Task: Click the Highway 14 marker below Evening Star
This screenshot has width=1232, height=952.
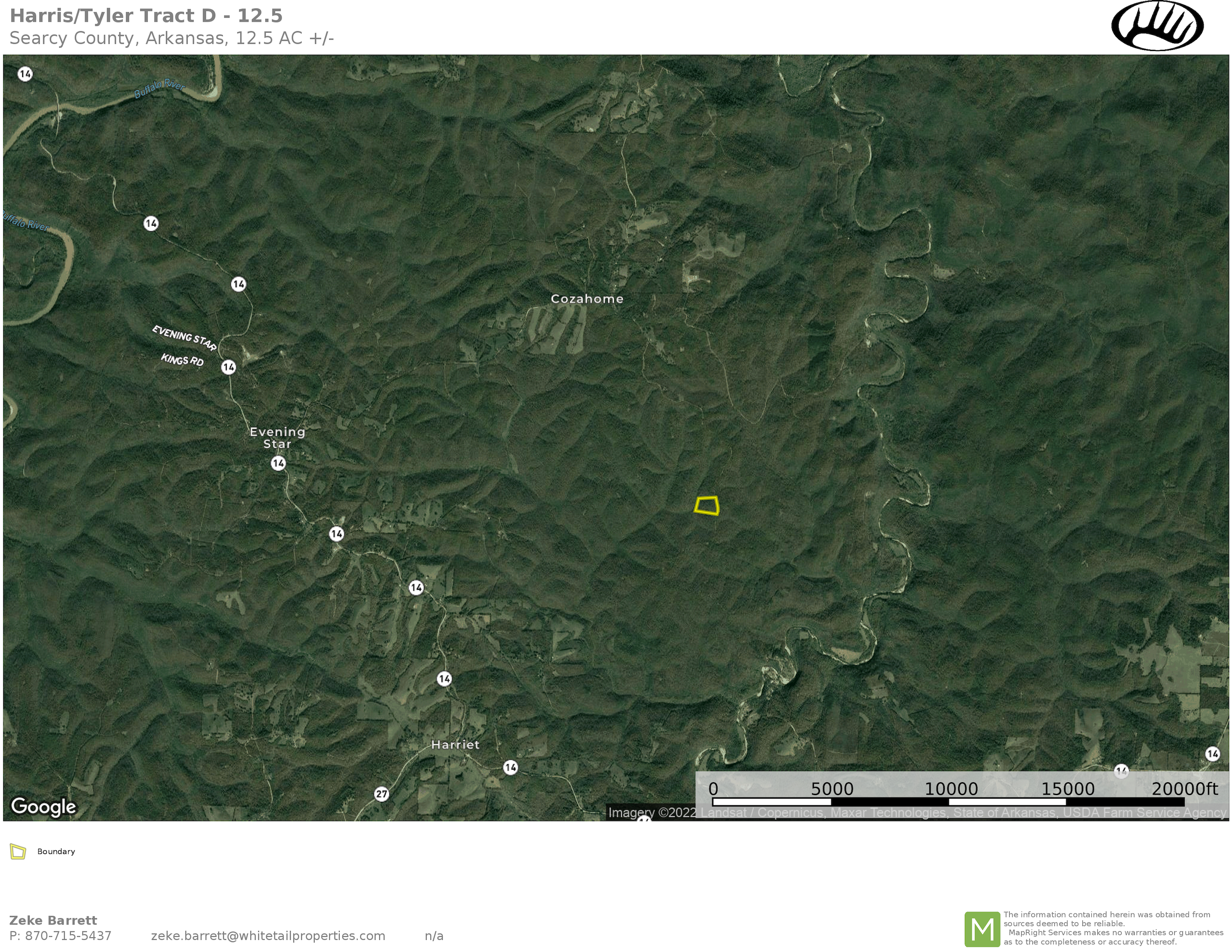Action: click(x=278, y=464)
